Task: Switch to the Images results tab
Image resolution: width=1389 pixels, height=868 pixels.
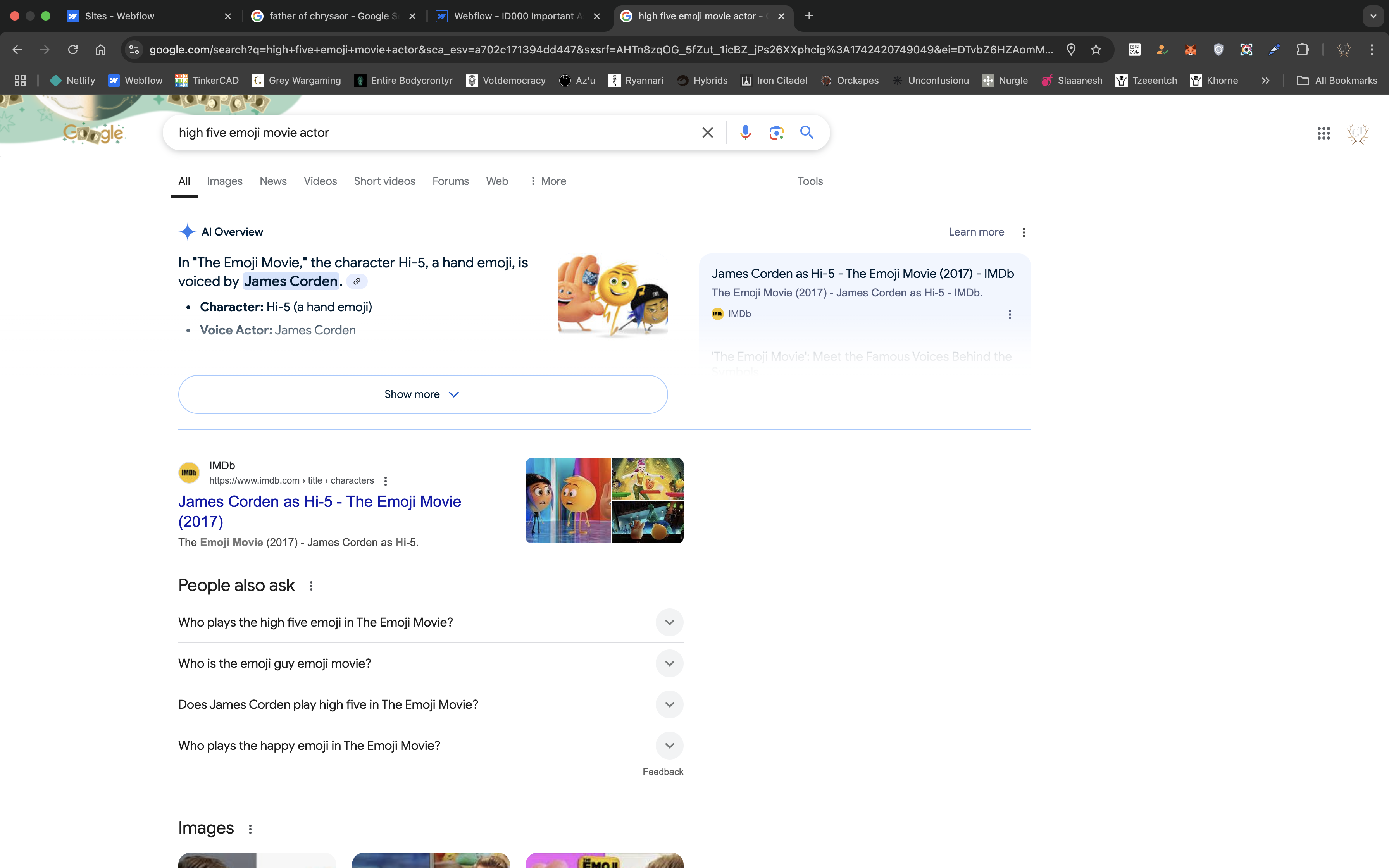Action: pos(224,181)
